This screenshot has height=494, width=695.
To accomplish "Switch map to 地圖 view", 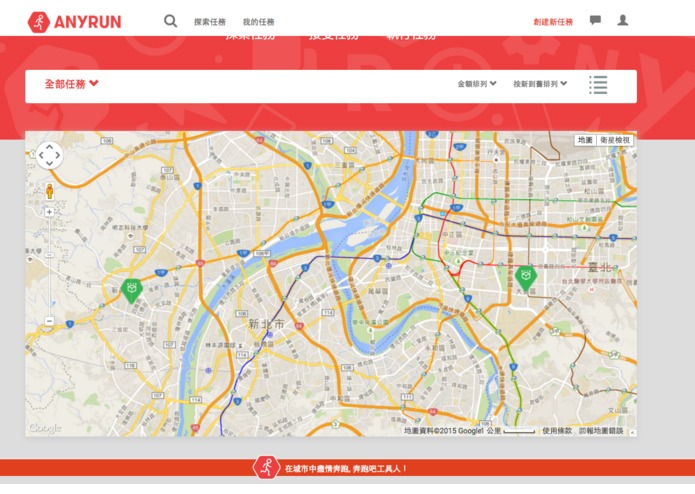I will (x=585, y=140).
